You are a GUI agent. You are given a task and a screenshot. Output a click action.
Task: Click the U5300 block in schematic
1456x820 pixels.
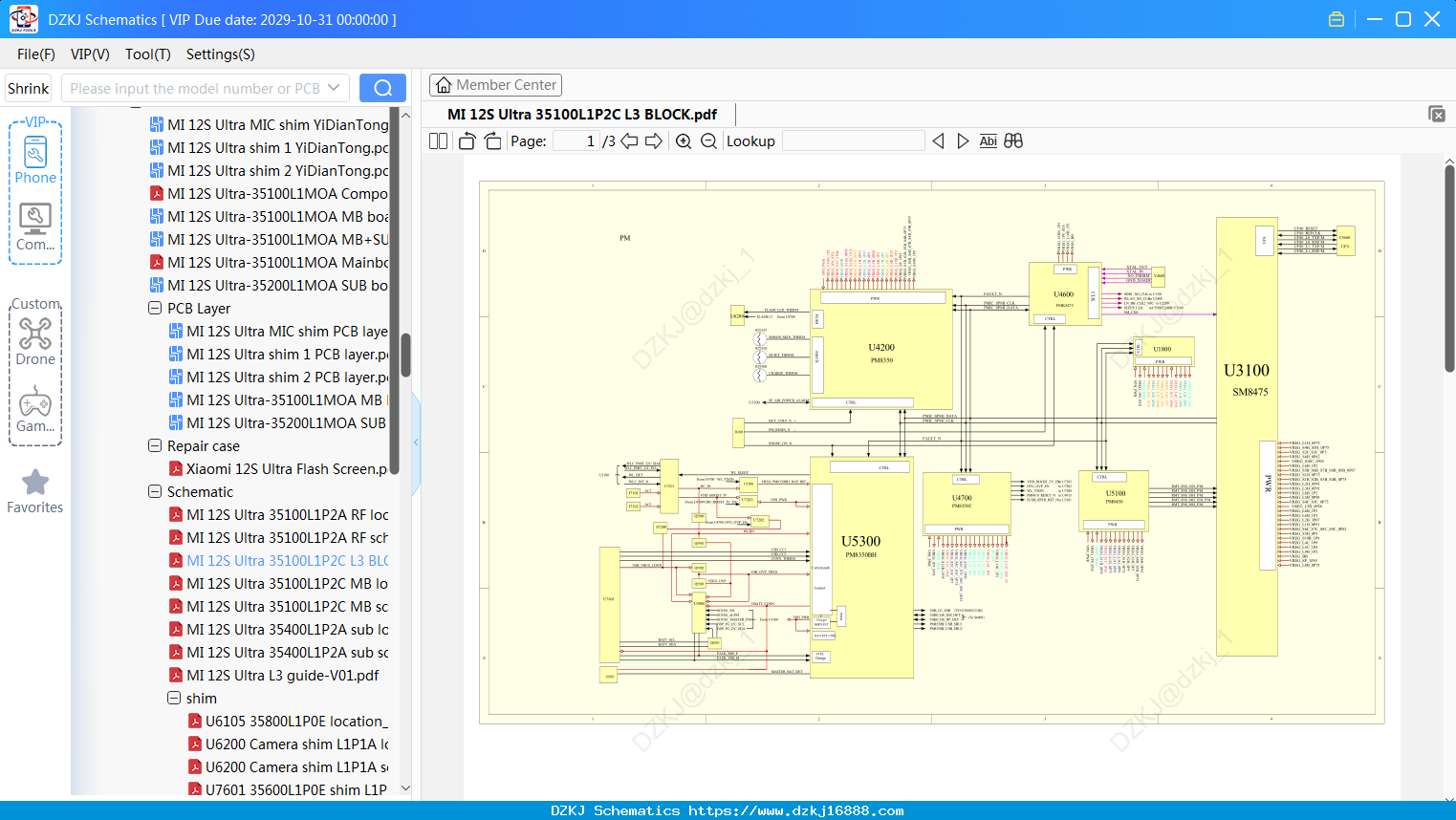[x=861, y=566]
